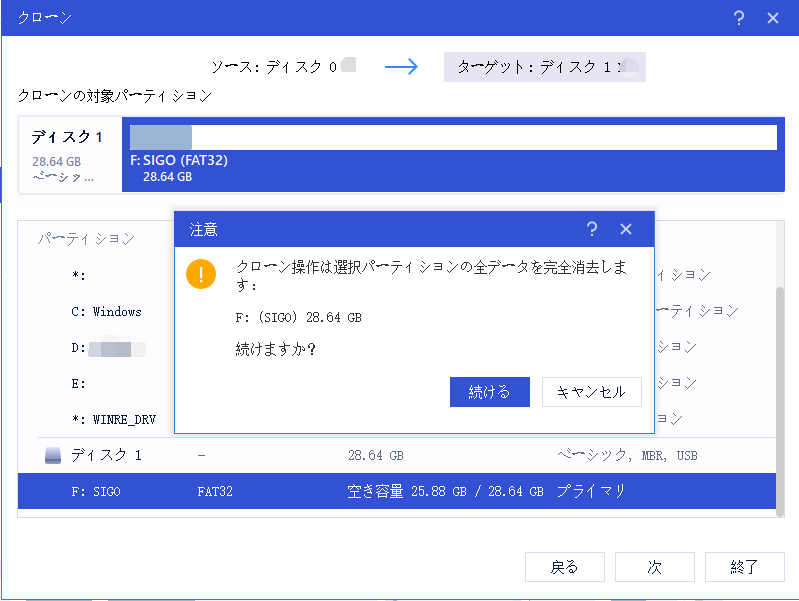This screenshot has width=799, height=601.
Task: Click the 続けますか? text
Action: (x=276, y=349)
